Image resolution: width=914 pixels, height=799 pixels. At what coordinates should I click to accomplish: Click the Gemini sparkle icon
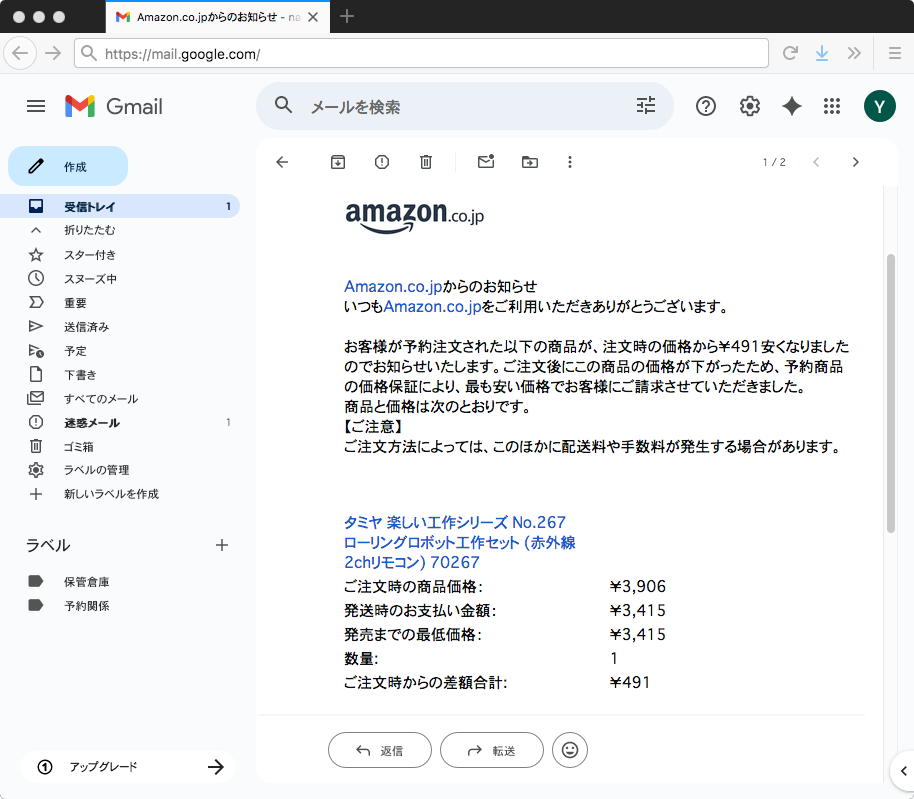[792, 106]
